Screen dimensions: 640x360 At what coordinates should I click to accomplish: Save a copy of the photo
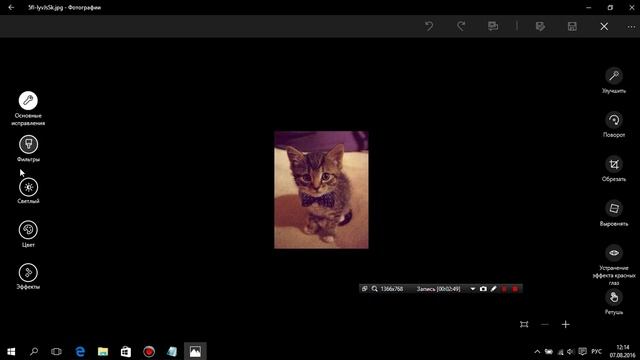[540, 27]
